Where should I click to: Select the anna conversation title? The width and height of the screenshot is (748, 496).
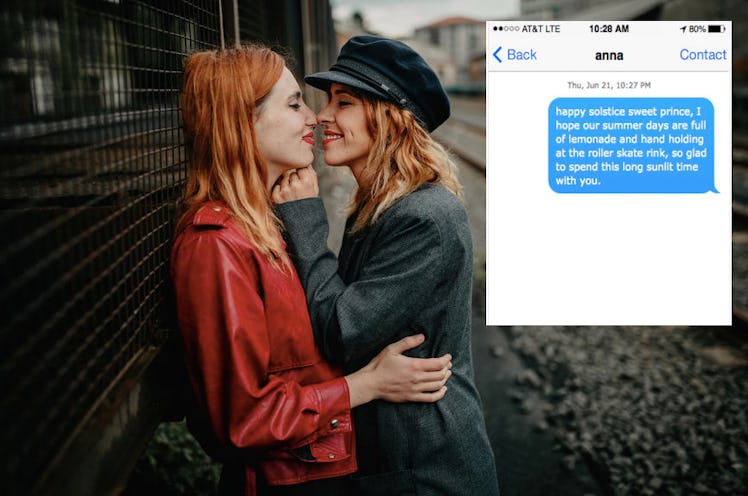(x=608, y=56)
